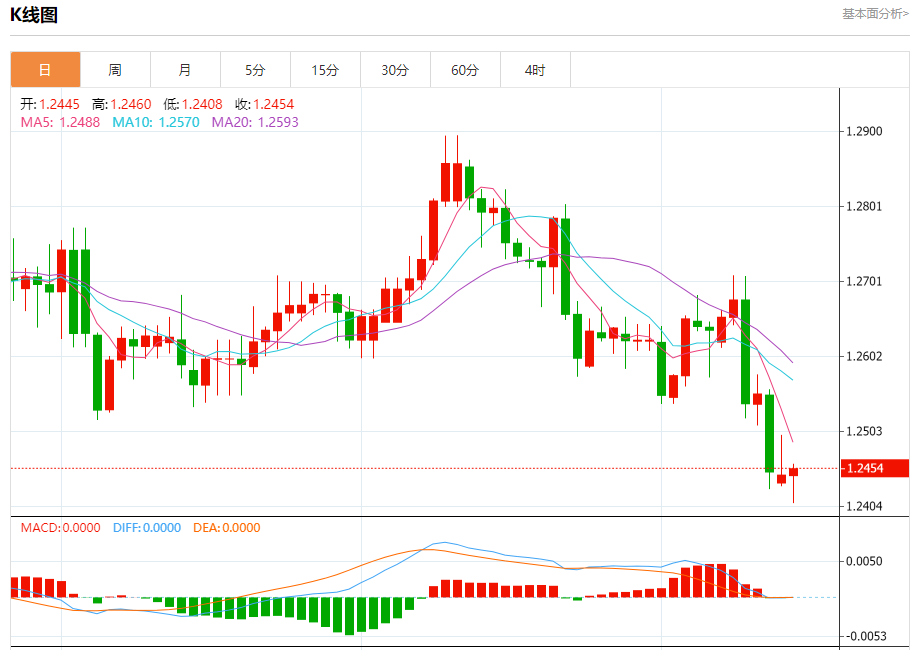
Task: Click the red 1.2454 current price tag
Action: coord(874,468)
